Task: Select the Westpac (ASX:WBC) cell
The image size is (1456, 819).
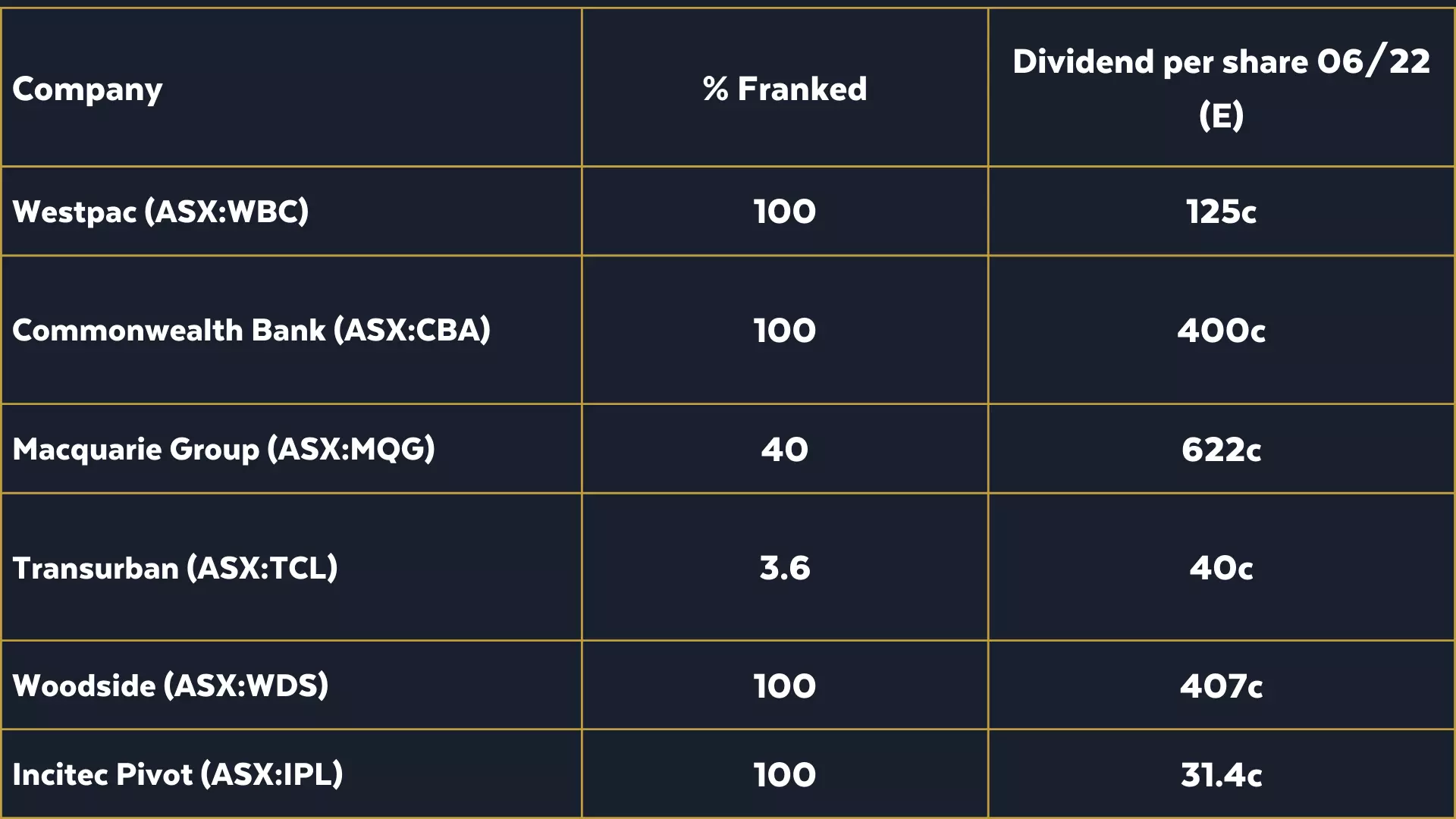Action: [161, 212]
